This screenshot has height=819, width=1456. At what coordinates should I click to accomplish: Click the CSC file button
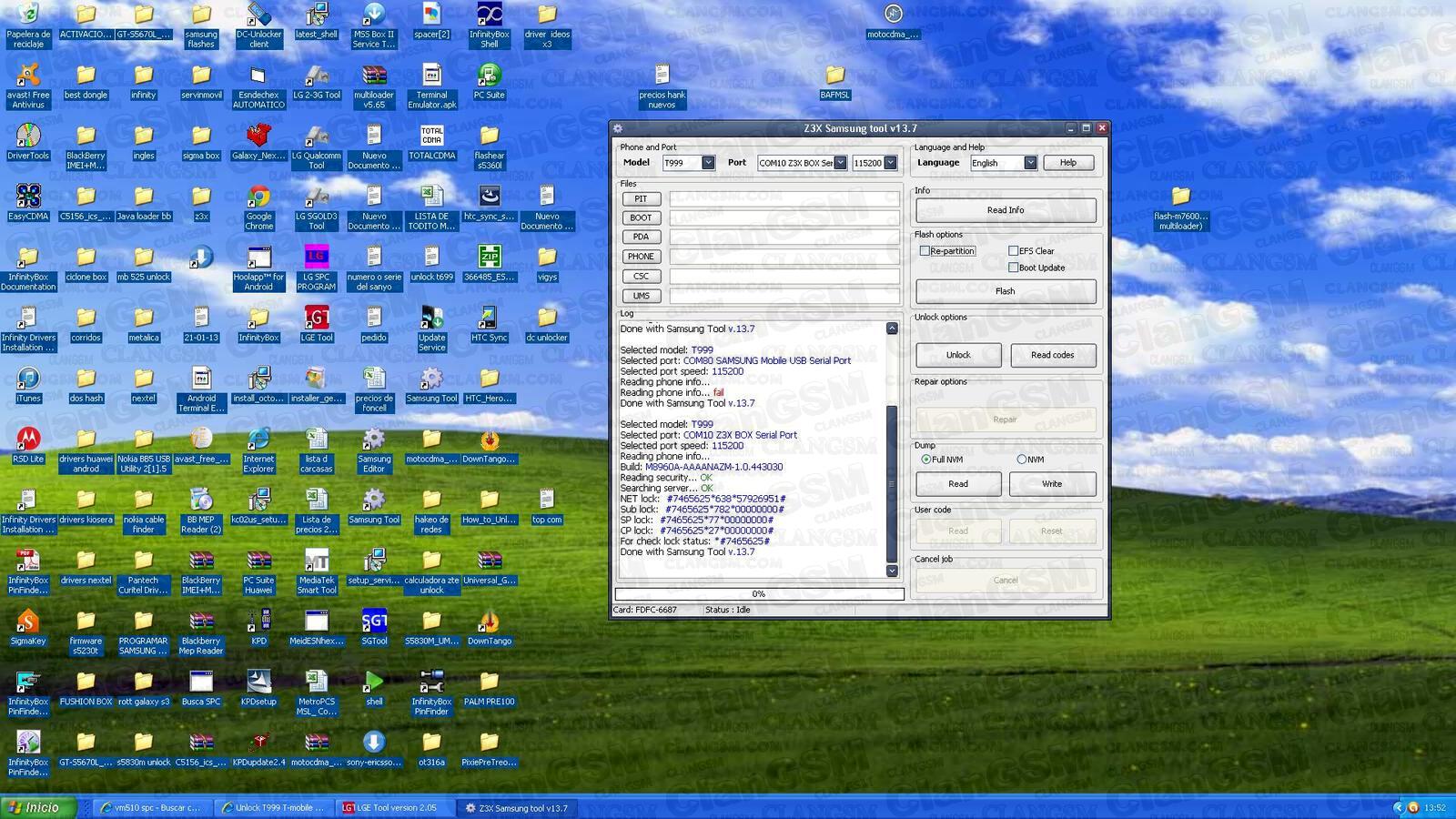coord(641,276)
